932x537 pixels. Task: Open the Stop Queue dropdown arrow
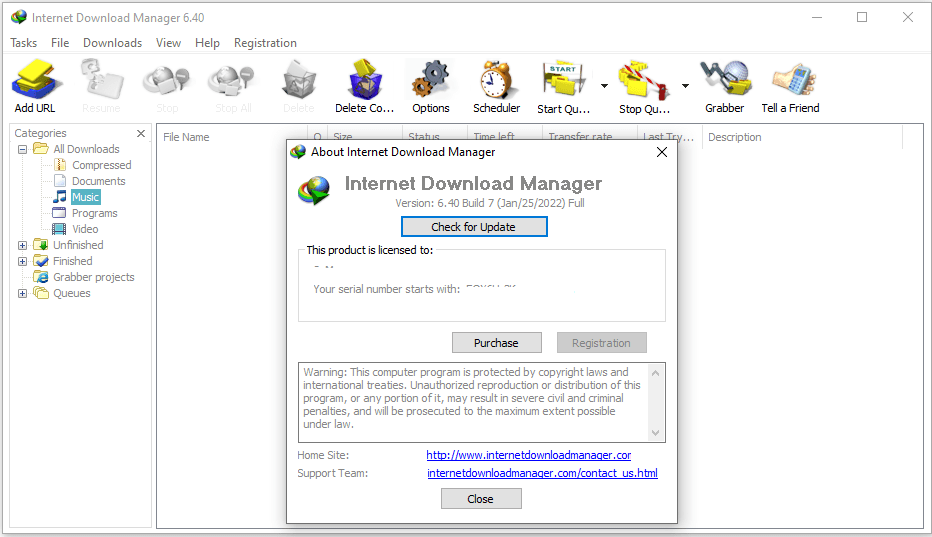[685, 86]
